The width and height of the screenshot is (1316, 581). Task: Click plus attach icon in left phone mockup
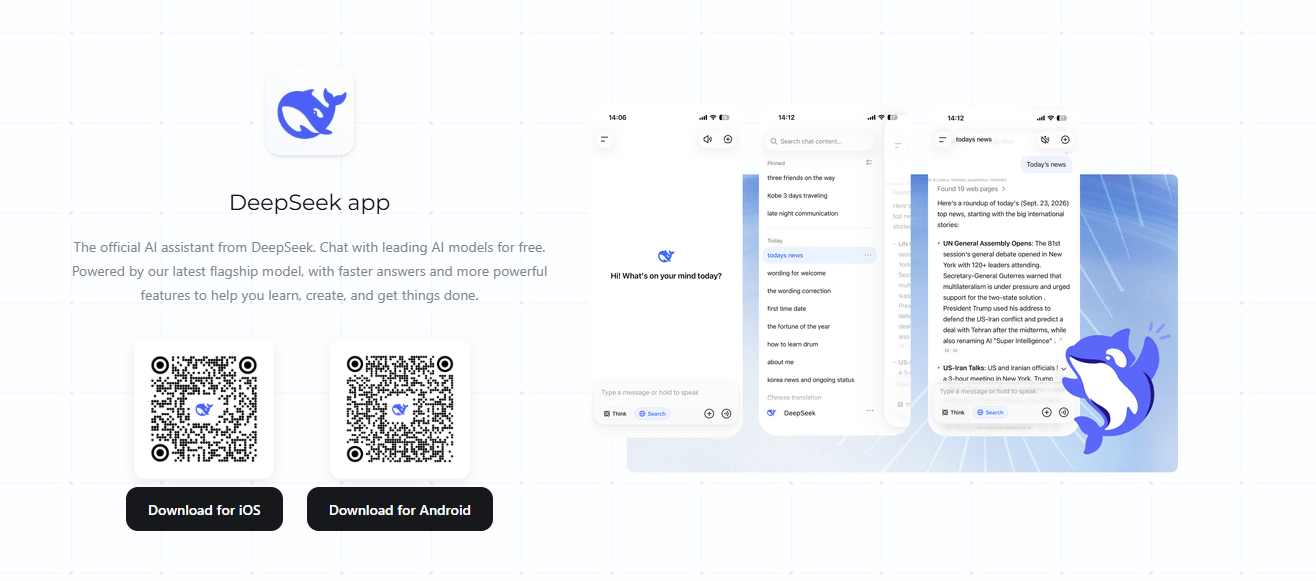coord(709,413)
